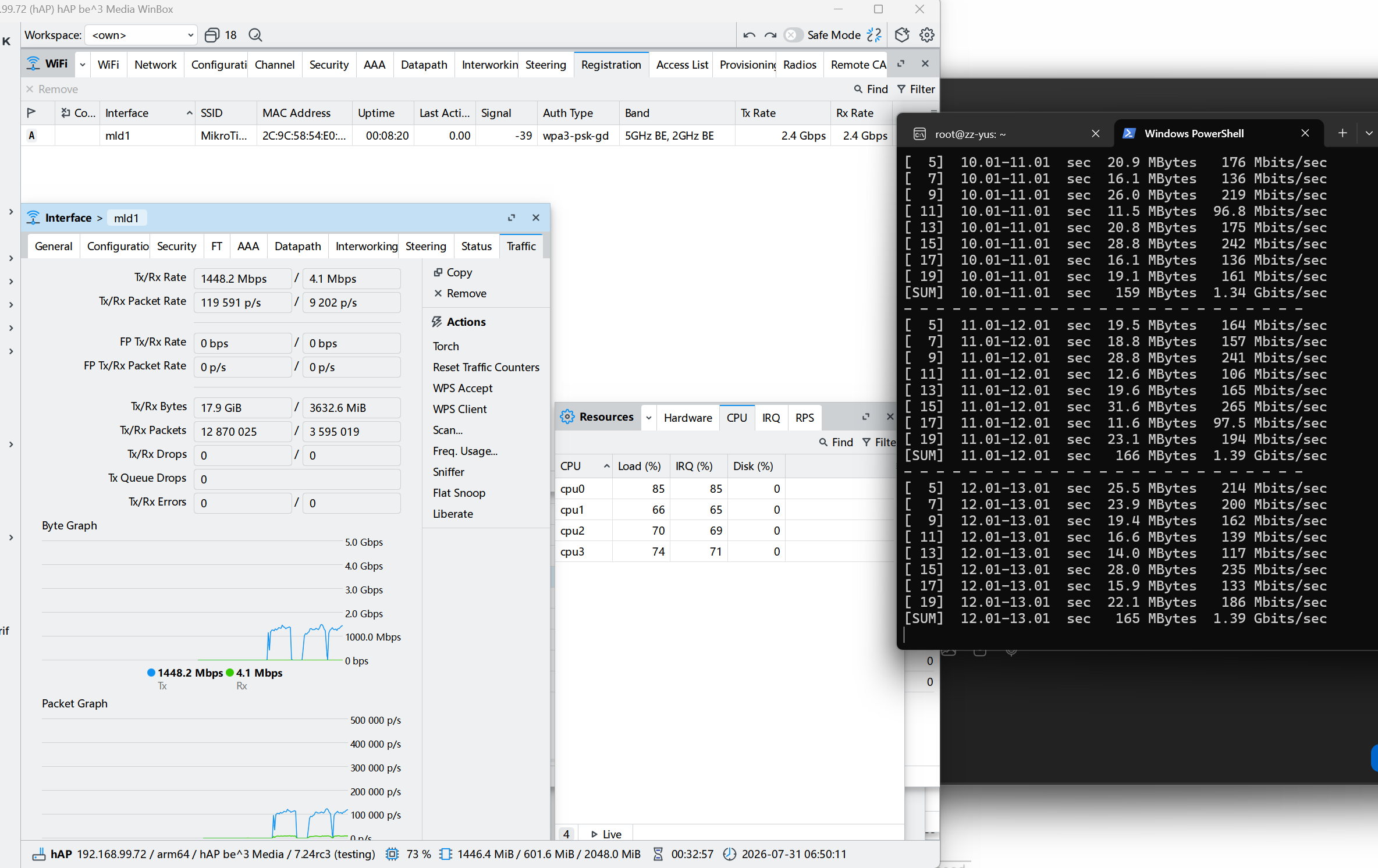Close the WiFi panel

pos(925,63)
